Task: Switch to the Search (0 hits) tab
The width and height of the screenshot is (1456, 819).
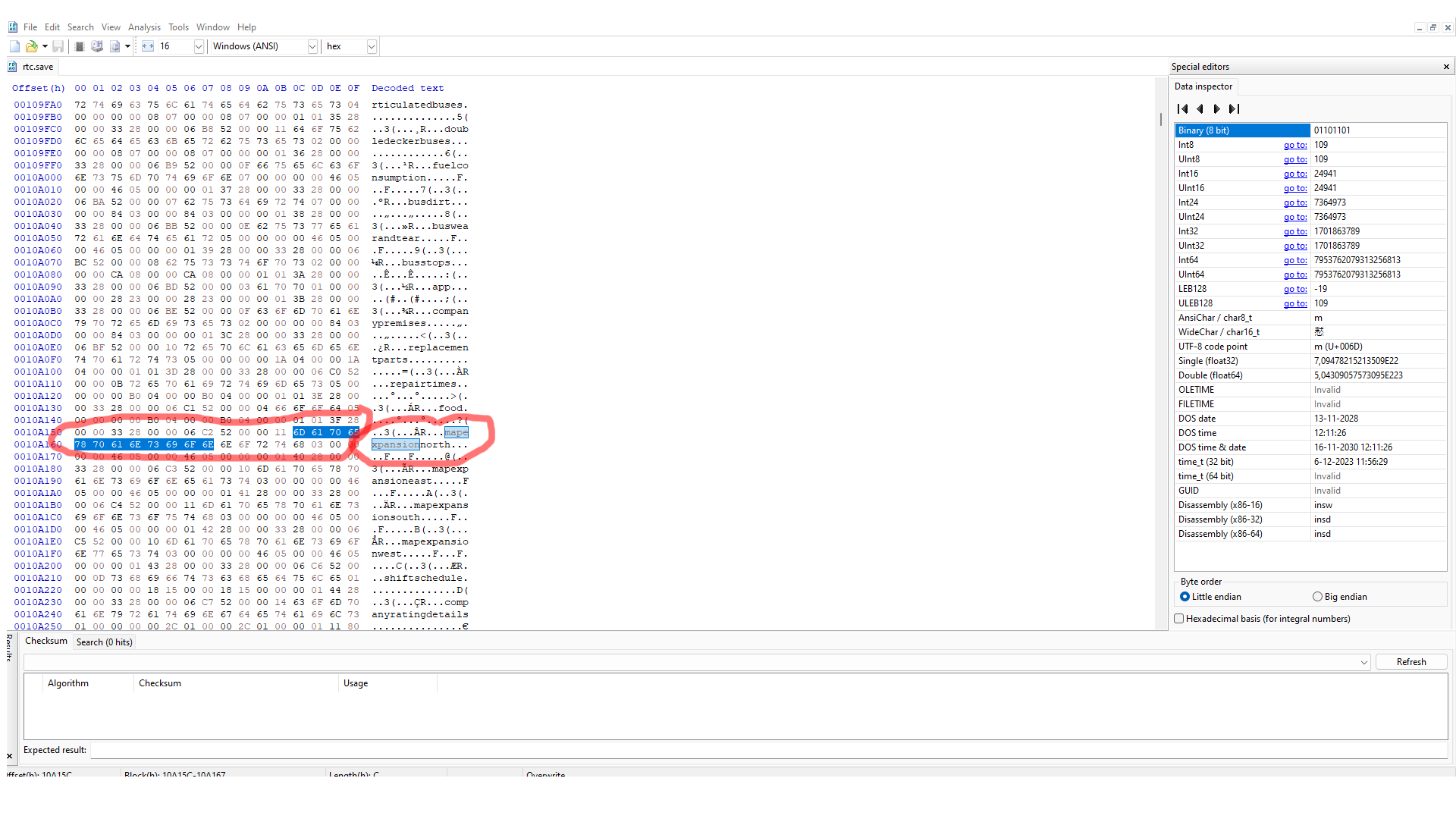Action: coord(104,642)
